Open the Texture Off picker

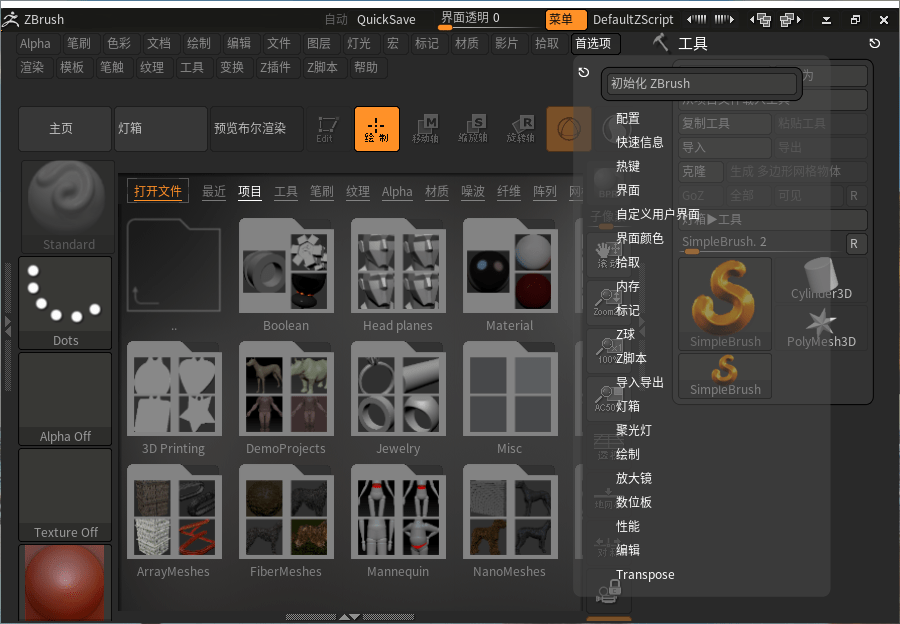point(65,494)
